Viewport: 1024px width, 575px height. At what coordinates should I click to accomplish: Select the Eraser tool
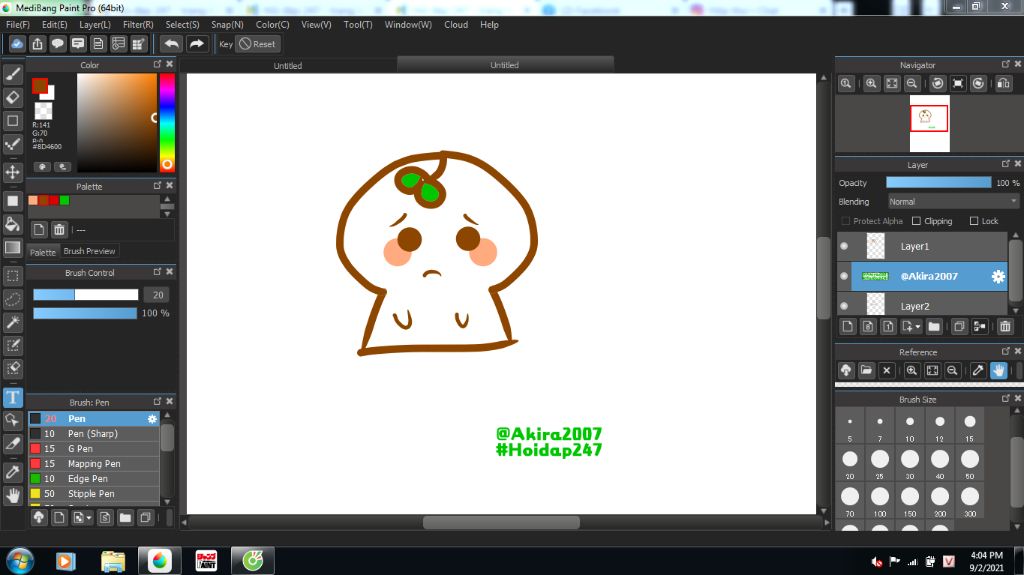[x=12, y=97]
